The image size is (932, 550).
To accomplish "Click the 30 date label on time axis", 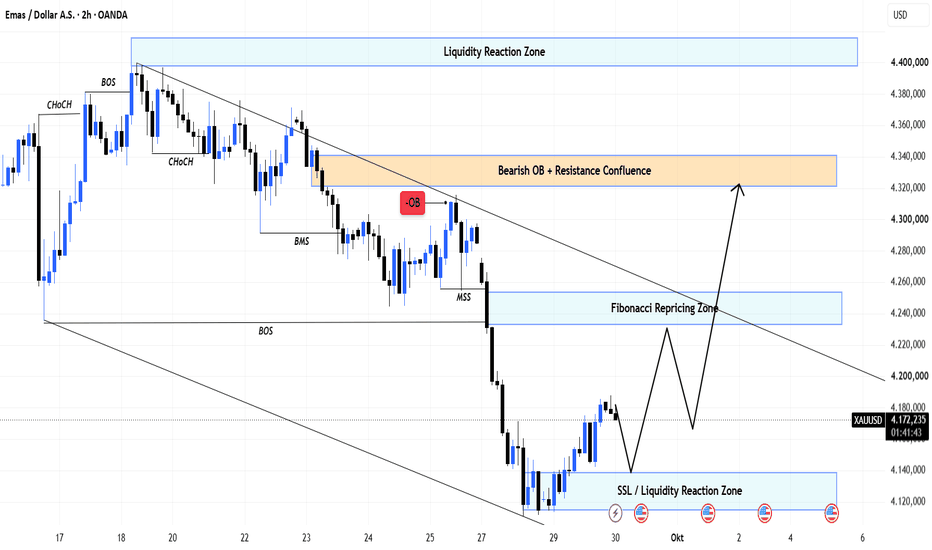I will click(x=615, y=538).
